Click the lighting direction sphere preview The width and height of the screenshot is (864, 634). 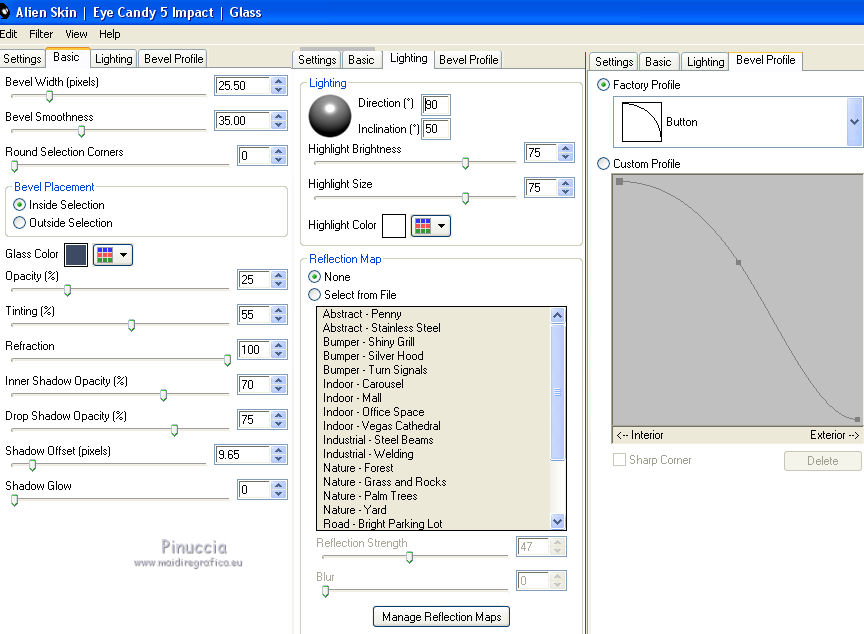click(329, 116)
